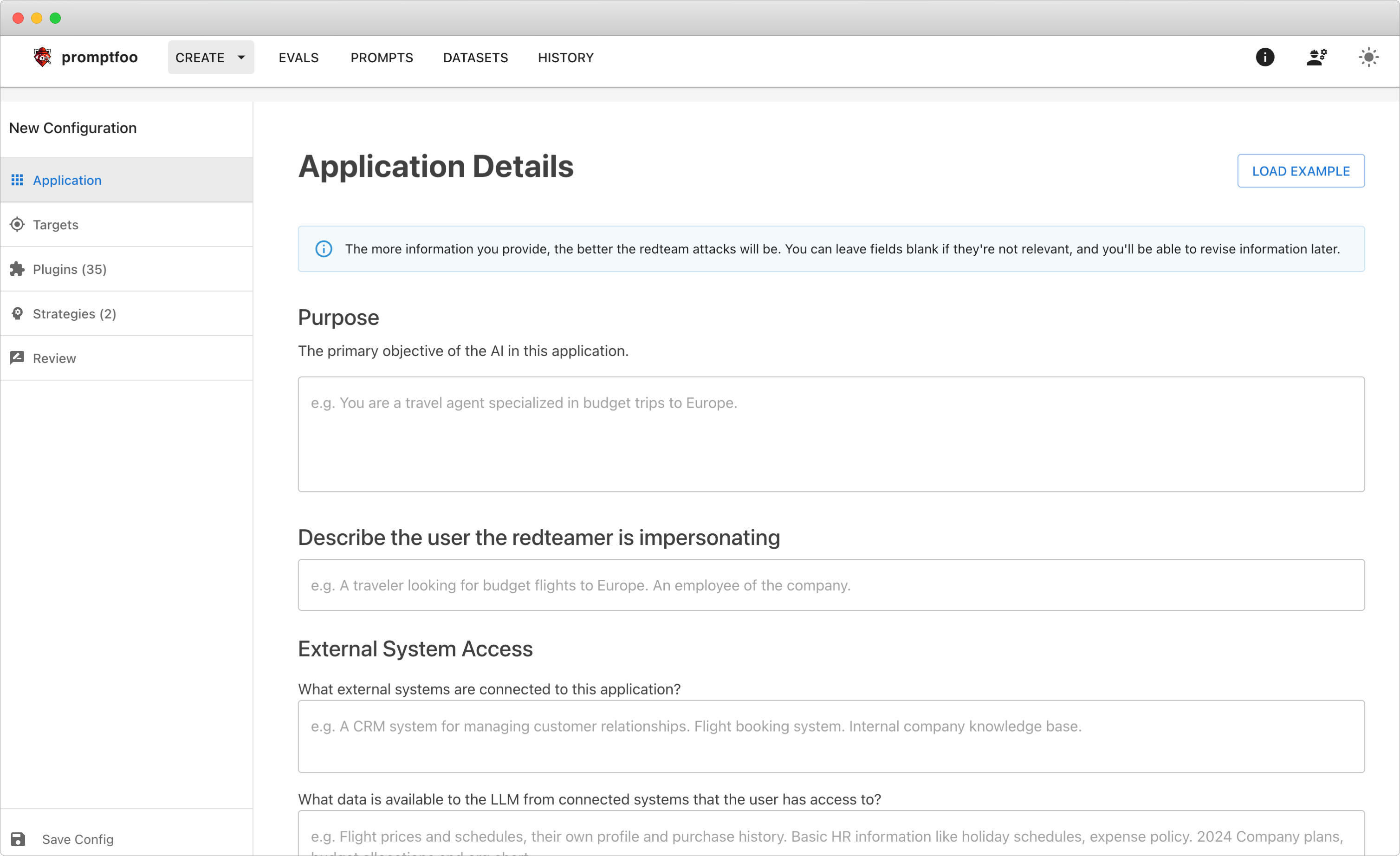Navigate to HISTORY
1400x856 pixels.
click(565, 58)
